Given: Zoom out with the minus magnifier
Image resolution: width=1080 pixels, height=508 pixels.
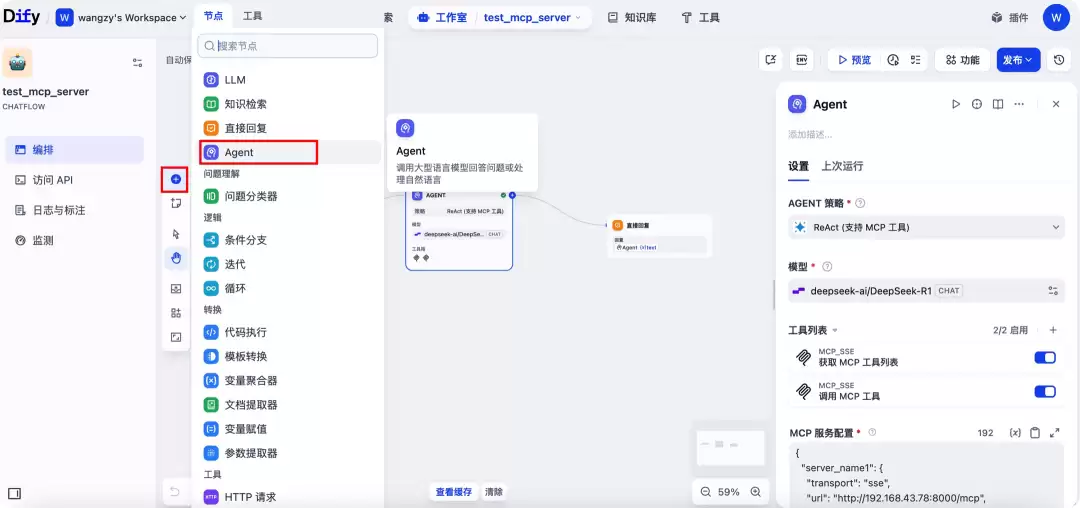Looking at the screenshot, I should point(705,492).
